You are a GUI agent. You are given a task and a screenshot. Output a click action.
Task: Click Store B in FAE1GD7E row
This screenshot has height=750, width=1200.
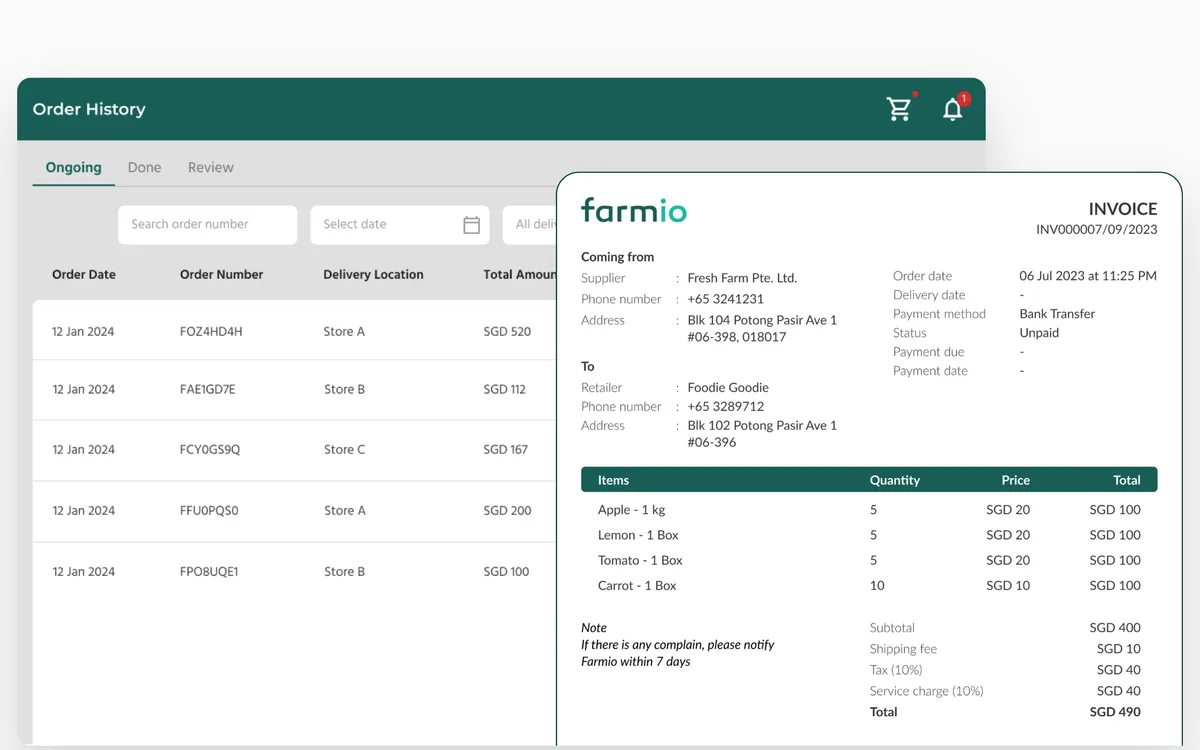coord(345,389)
